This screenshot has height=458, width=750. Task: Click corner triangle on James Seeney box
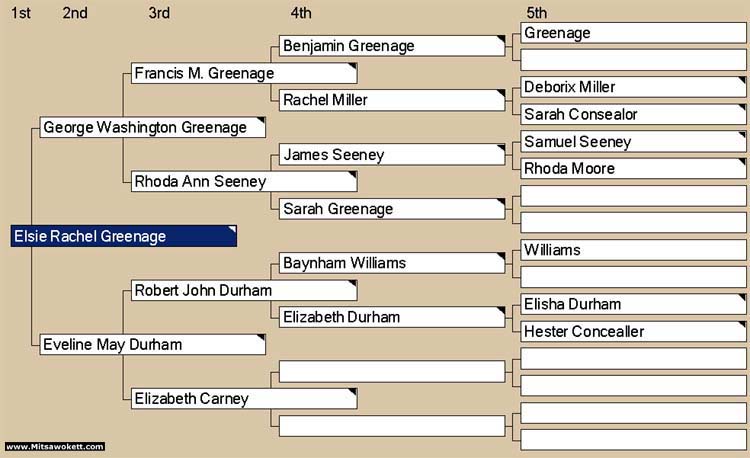[501, 147]
